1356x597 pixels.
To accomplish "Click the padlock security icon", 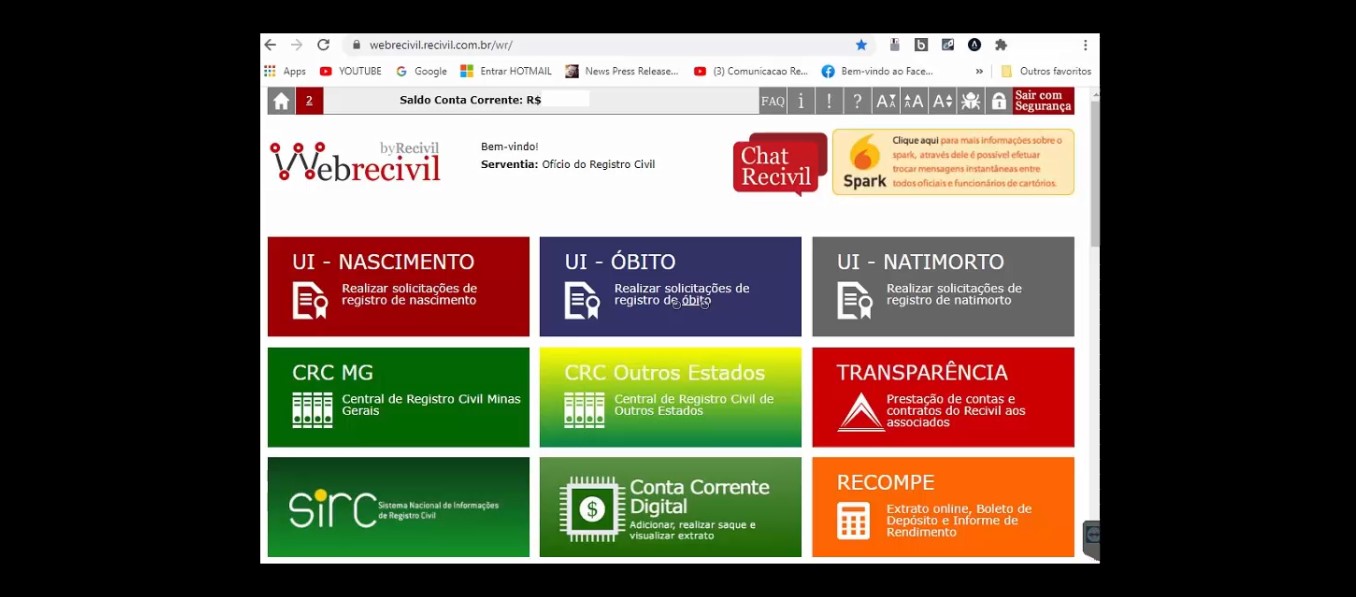I will (998, 101).
